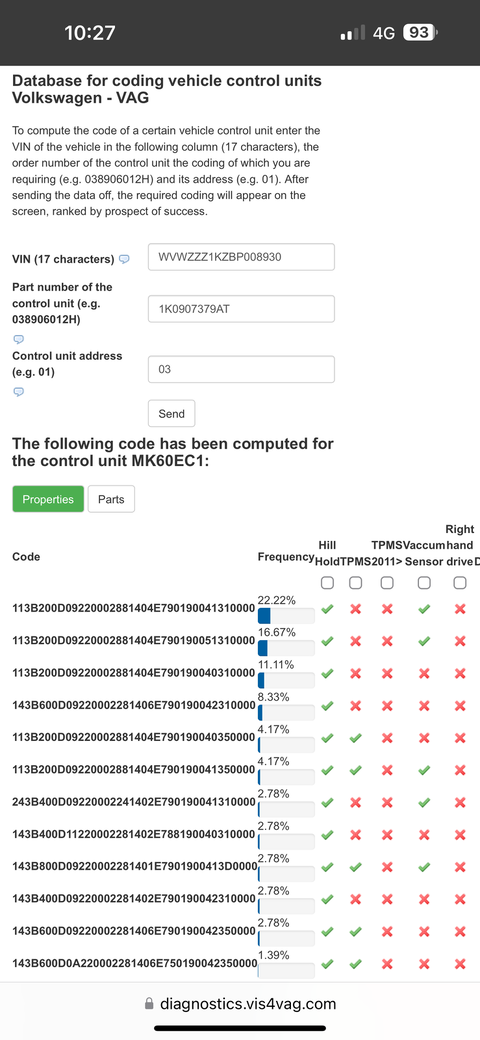The width and height of the screenshot is (480, 1040).
Task: Click the Send button
Action: pyautogui.click(x=172, y=413)
